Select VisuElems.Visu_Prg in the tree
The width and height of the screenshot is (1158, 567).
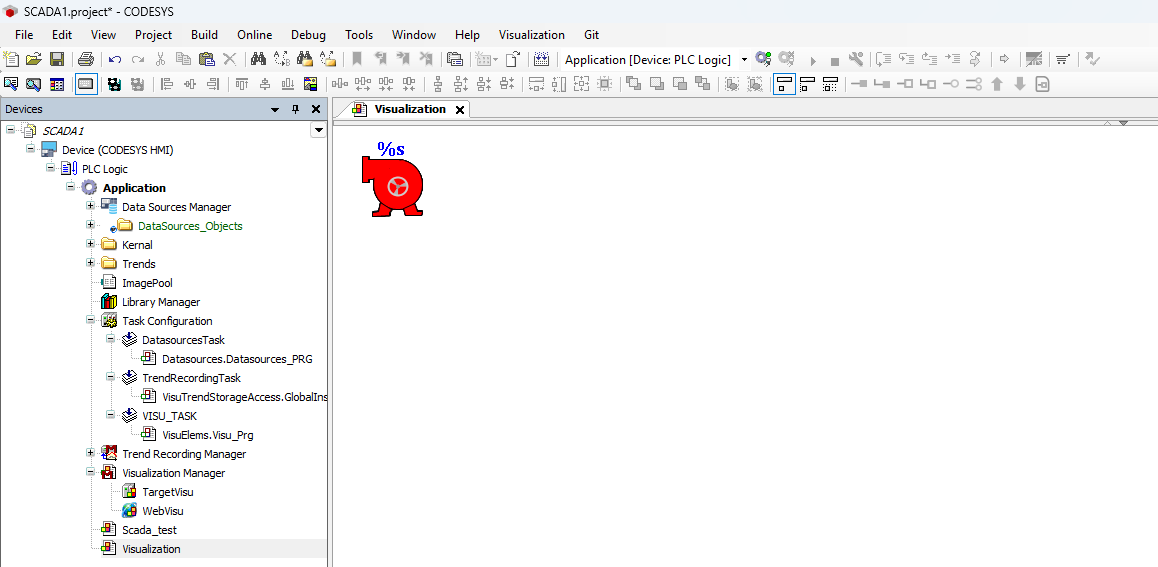click(x=208, y=435)
